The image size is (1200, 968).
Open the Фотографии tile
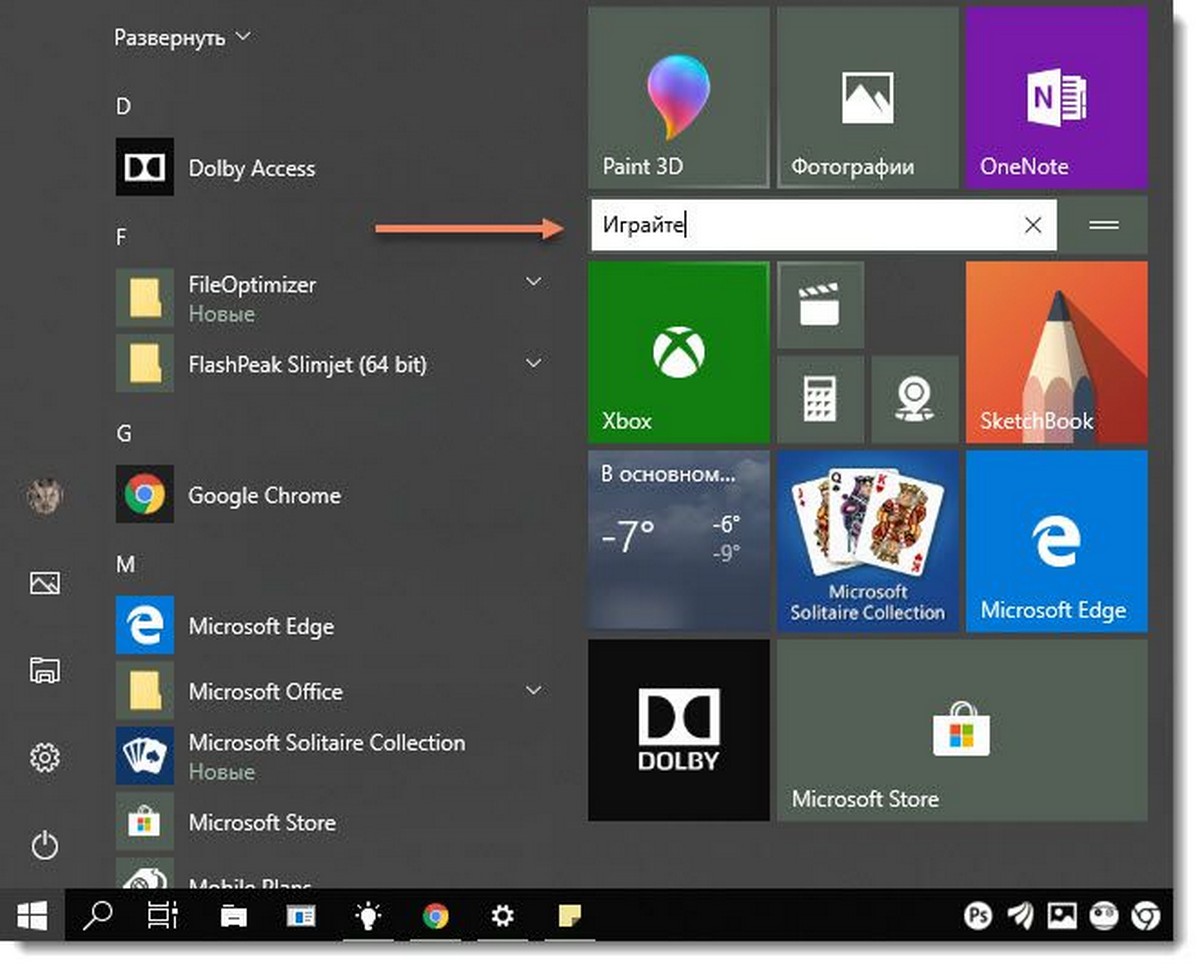(867, 97)
